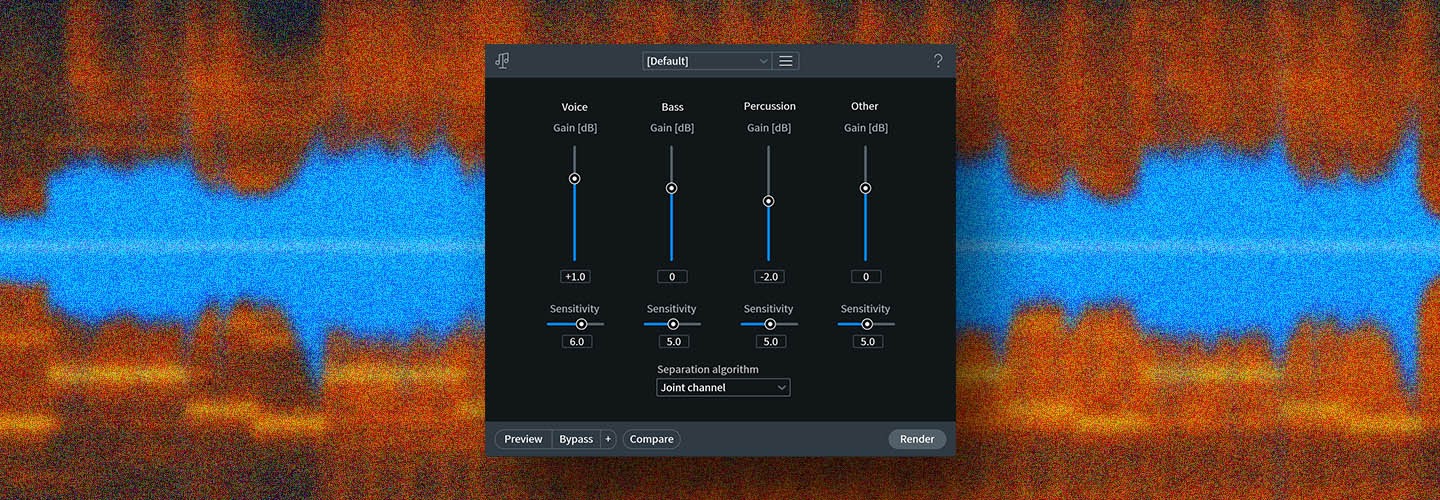1440x500 pixels.
Task: Click the Other column heading
Action: (865, 106)
